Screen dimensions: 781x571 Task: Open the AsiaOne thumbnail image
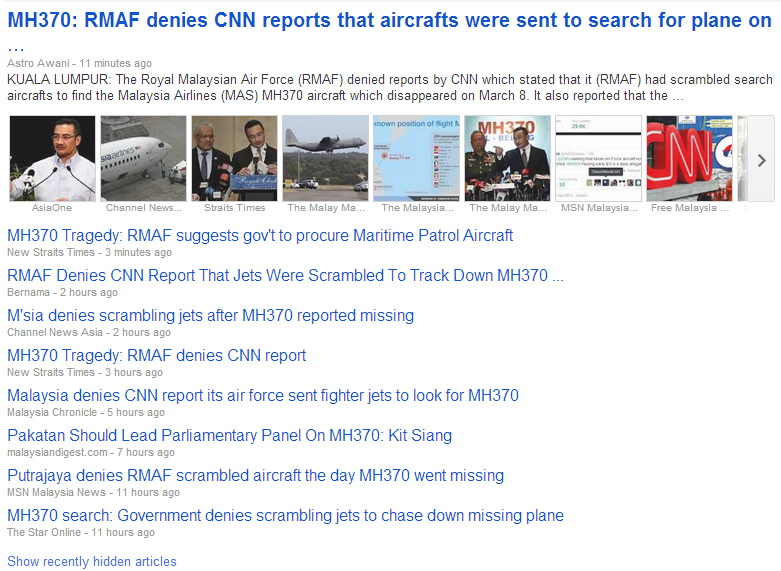click(x=52, y=158)
